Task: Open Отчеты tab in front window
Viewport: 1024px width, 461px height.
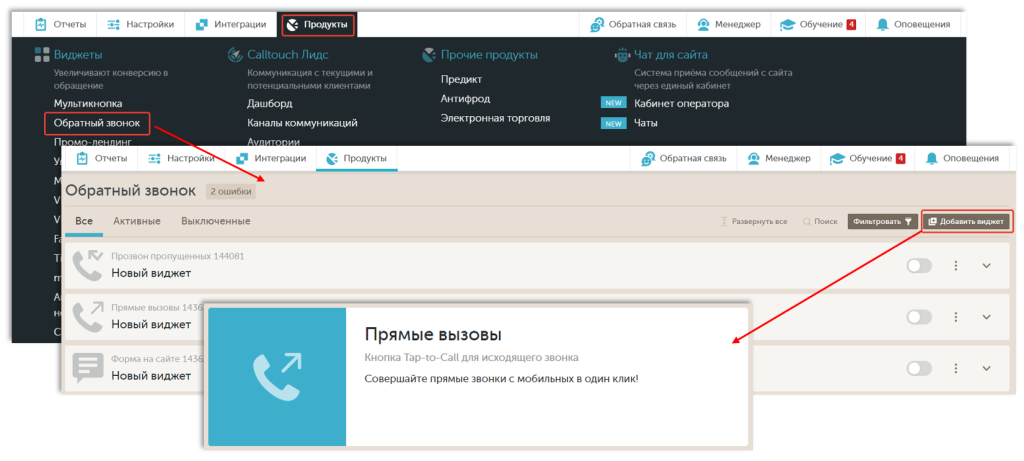Action: pyautogui.click(x=101, y=158)
